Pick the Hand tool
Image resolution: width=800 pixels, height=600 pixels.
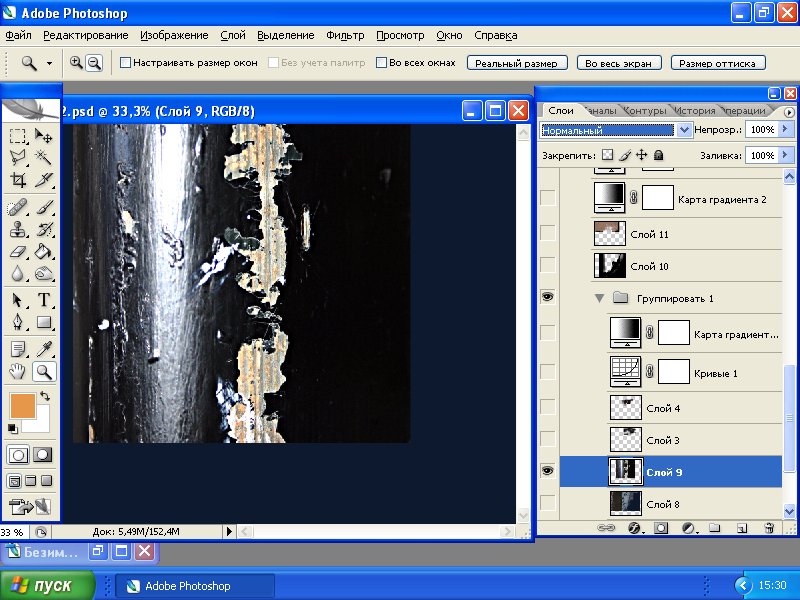[x=18, y=372]
